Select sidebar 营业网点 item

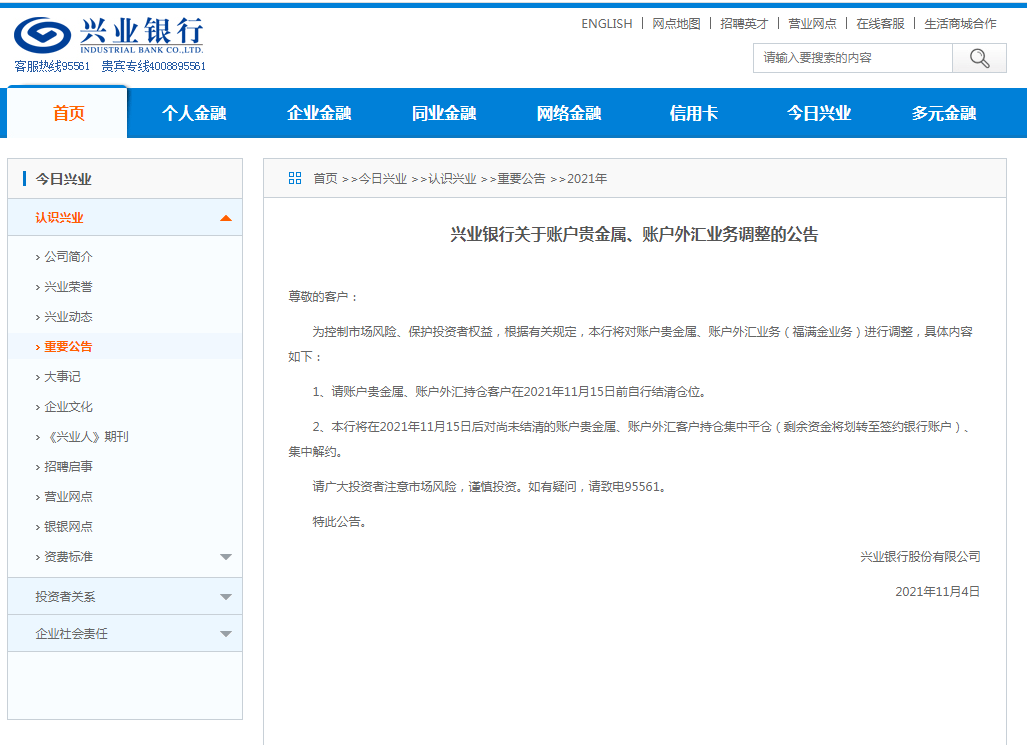(68, 497)
